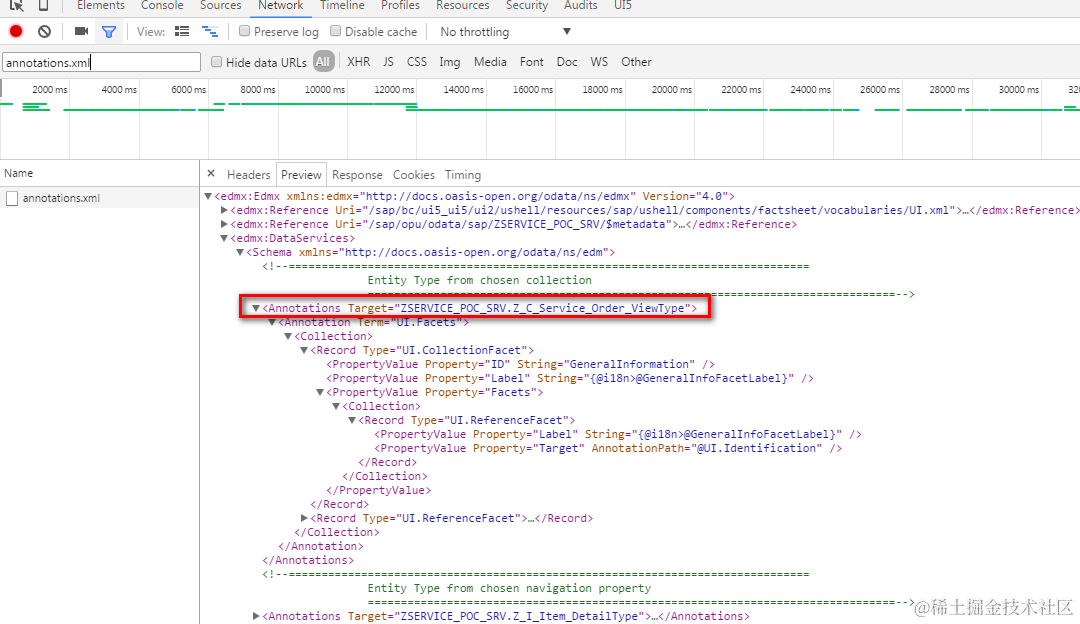Toggle the device toolbar phone icon
The image size is (1080, 624).
(x=43, y=6)
